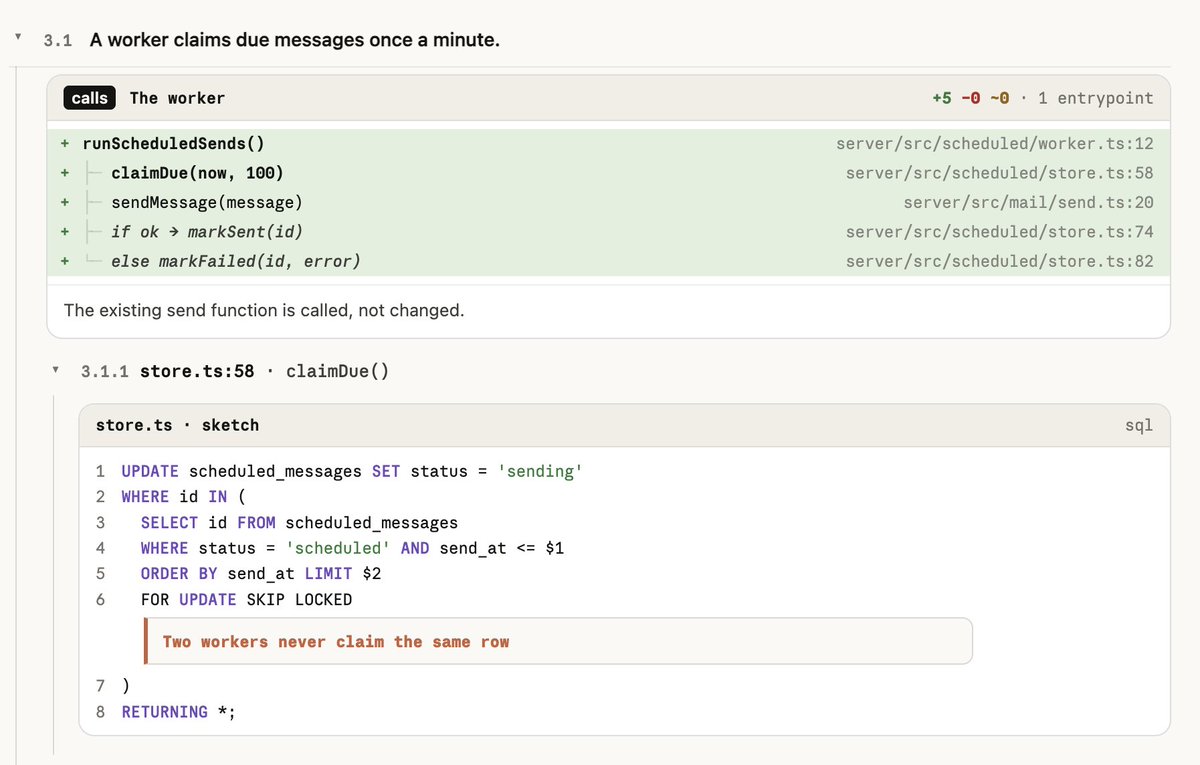Click the code line "WHERE id IN ("
The image size is (1200, 765).
(183, 496)
